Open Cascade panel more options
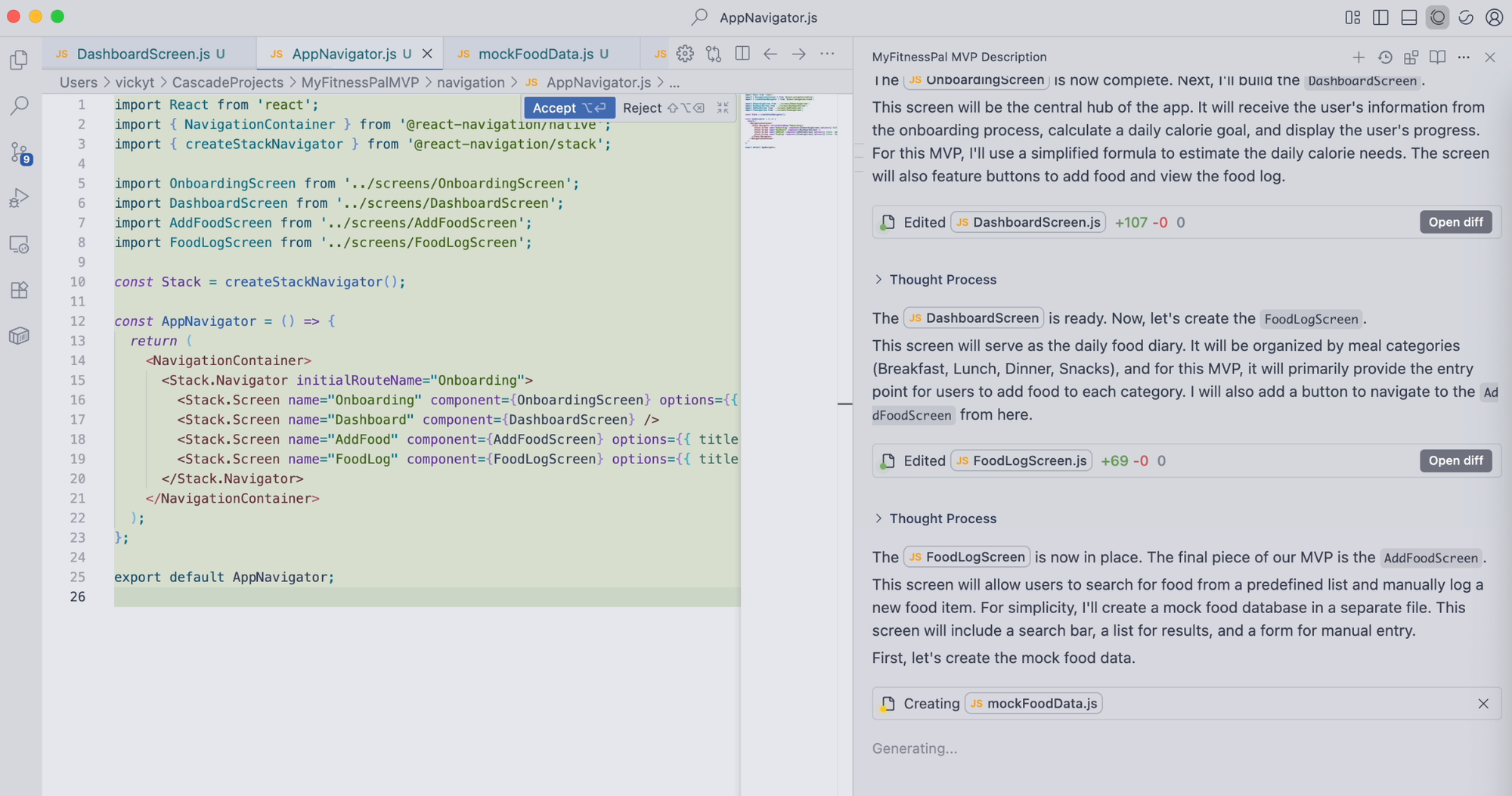 pyautogui.click(x=1464, y=57)
